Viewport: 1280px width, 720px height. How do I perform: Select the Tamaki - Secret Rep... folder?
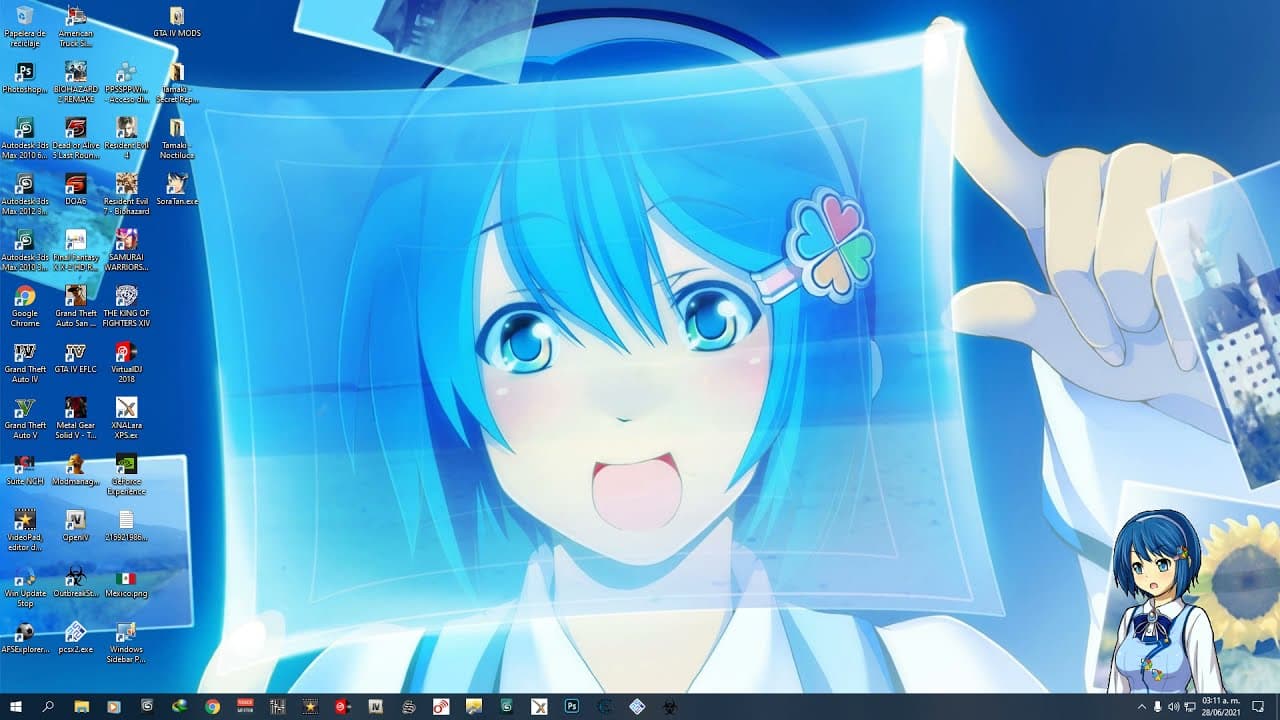point(177,83)
